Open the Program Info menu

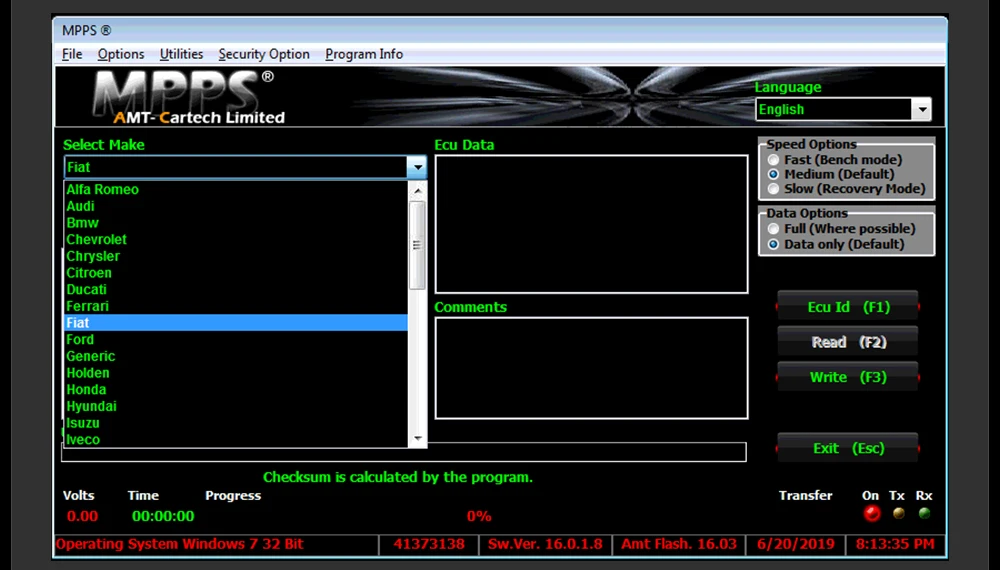[364, 54]
